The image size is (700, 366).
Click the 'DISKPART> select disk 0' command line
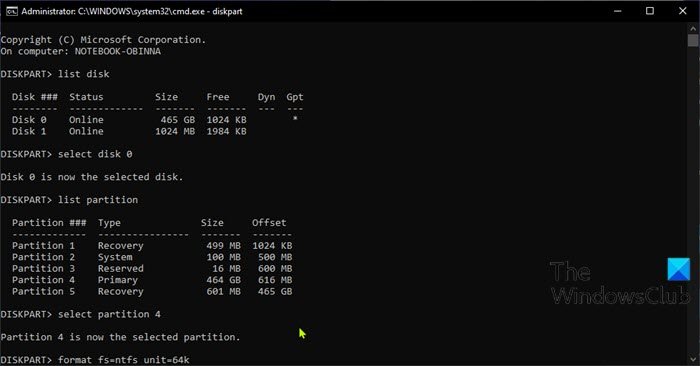[67, 154]
